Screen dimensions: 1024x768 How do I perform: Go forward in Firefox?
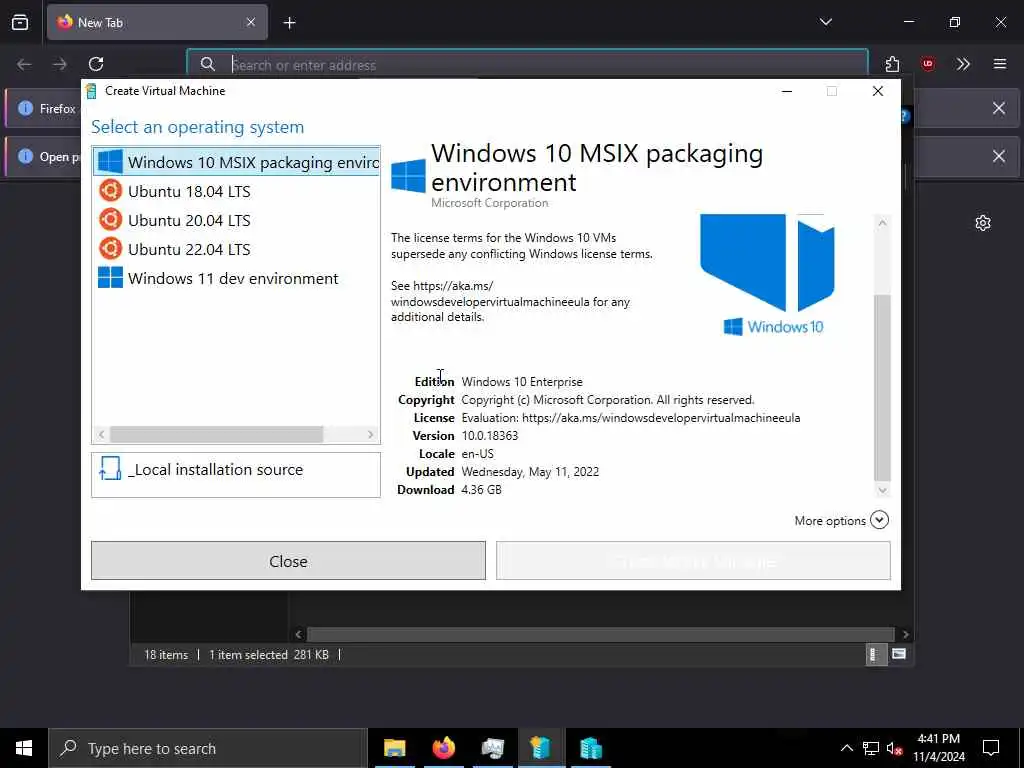(60, 64)
